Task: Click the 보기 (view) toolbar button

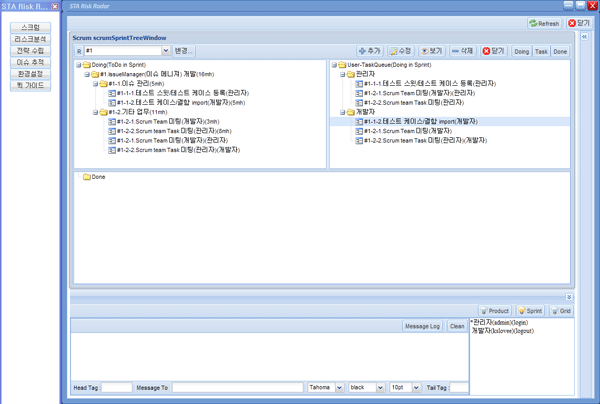Action: 431,51
